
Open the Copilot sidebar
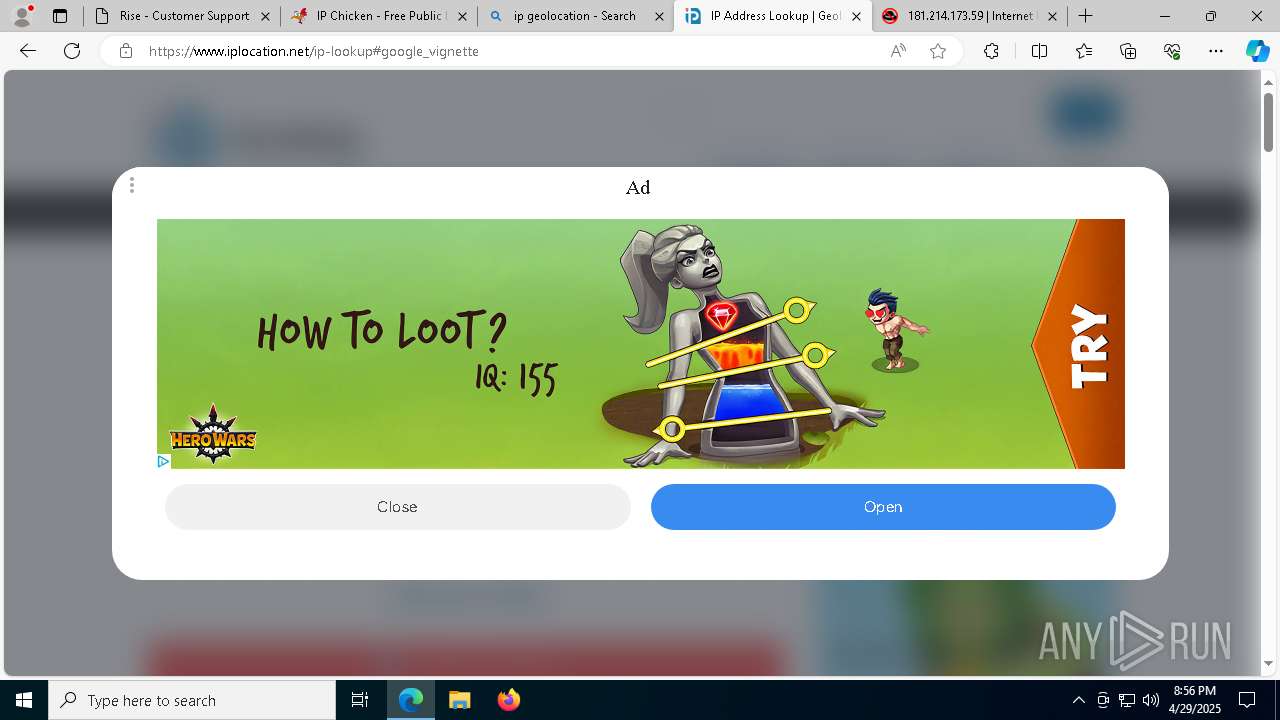(1257, 51)
